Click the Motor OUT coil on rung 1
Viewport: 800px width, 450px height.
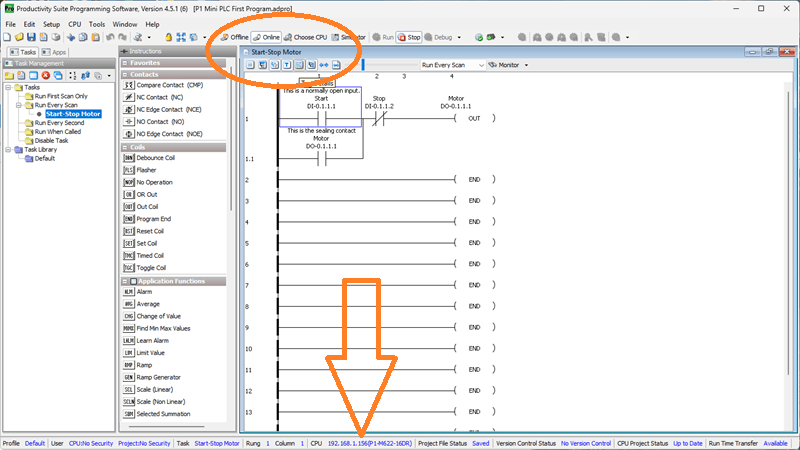(473, 118)
